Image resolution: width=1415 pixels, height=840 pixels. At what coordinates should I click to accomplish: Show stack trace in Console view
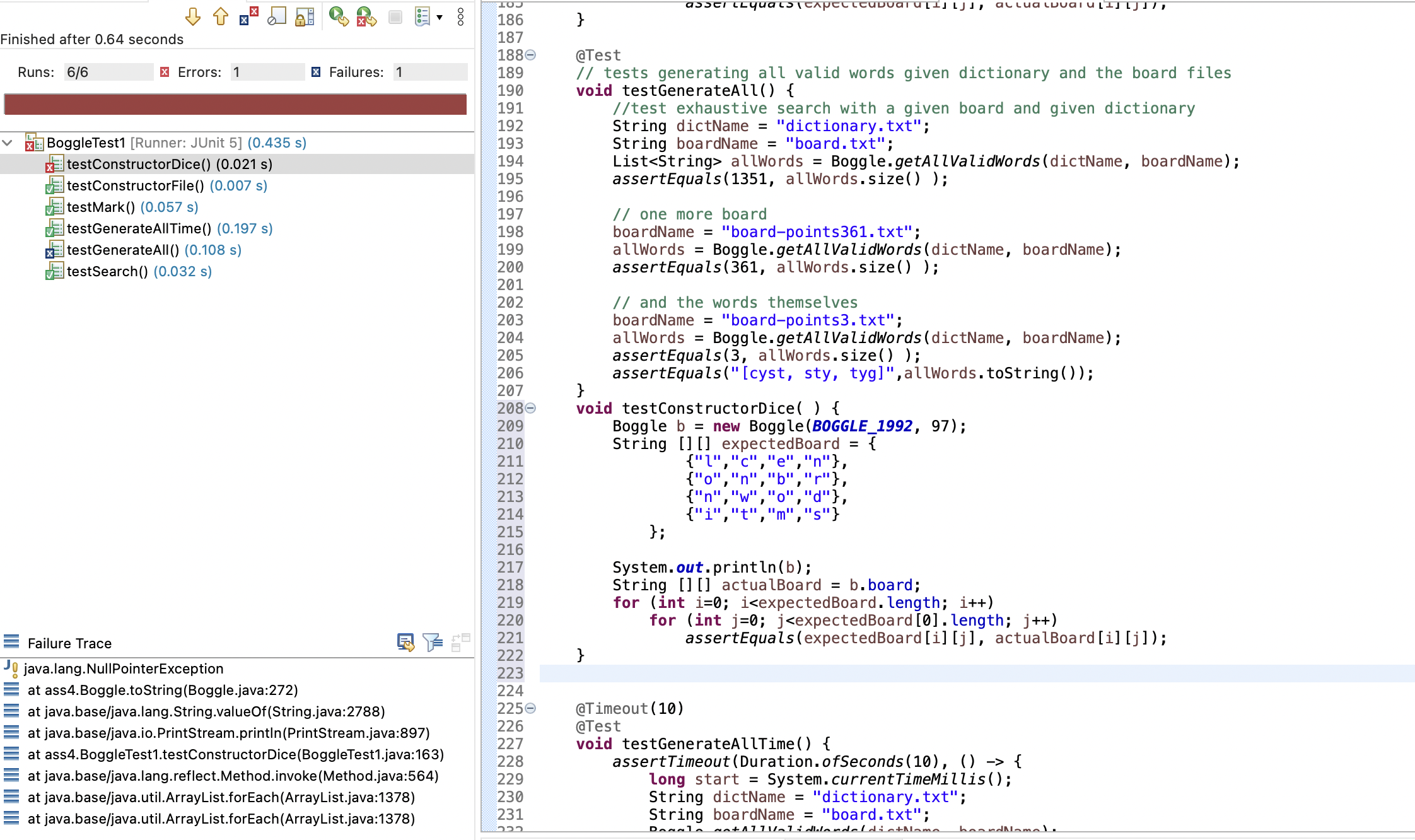pyautogui.click(x=404, y=643)
